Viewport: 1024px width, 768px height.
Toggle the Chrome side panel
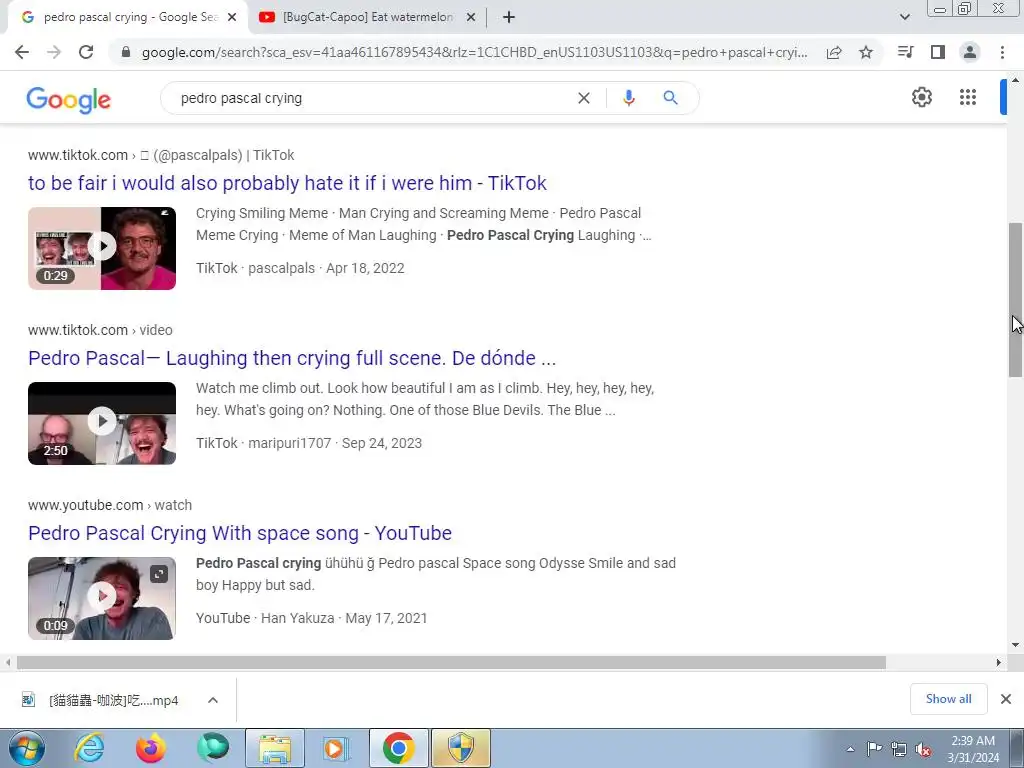click(x=938, y=52)
